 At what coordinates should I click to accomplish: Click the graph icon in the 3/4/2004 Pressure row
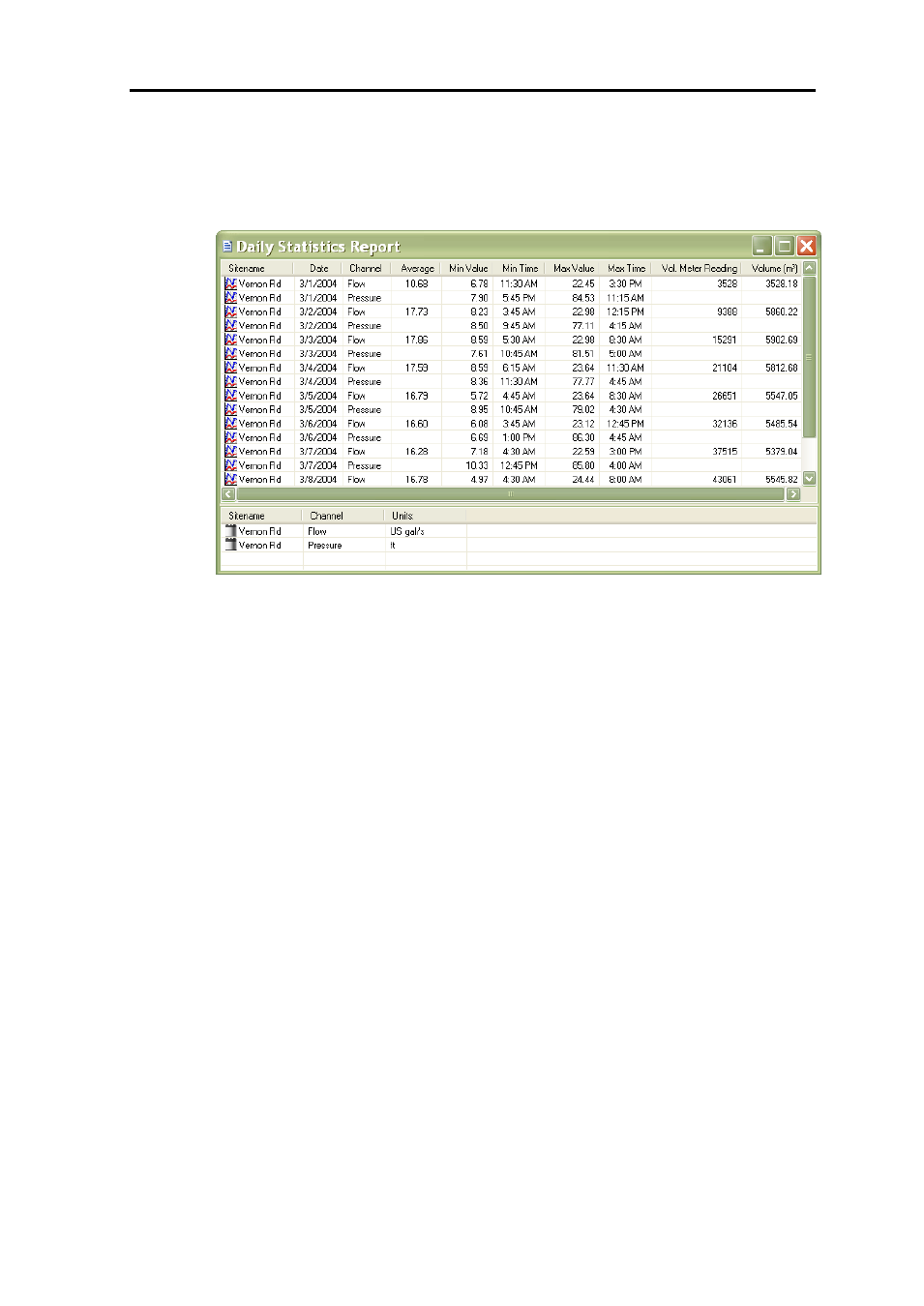pyautogui.click(x=230, y=382)
